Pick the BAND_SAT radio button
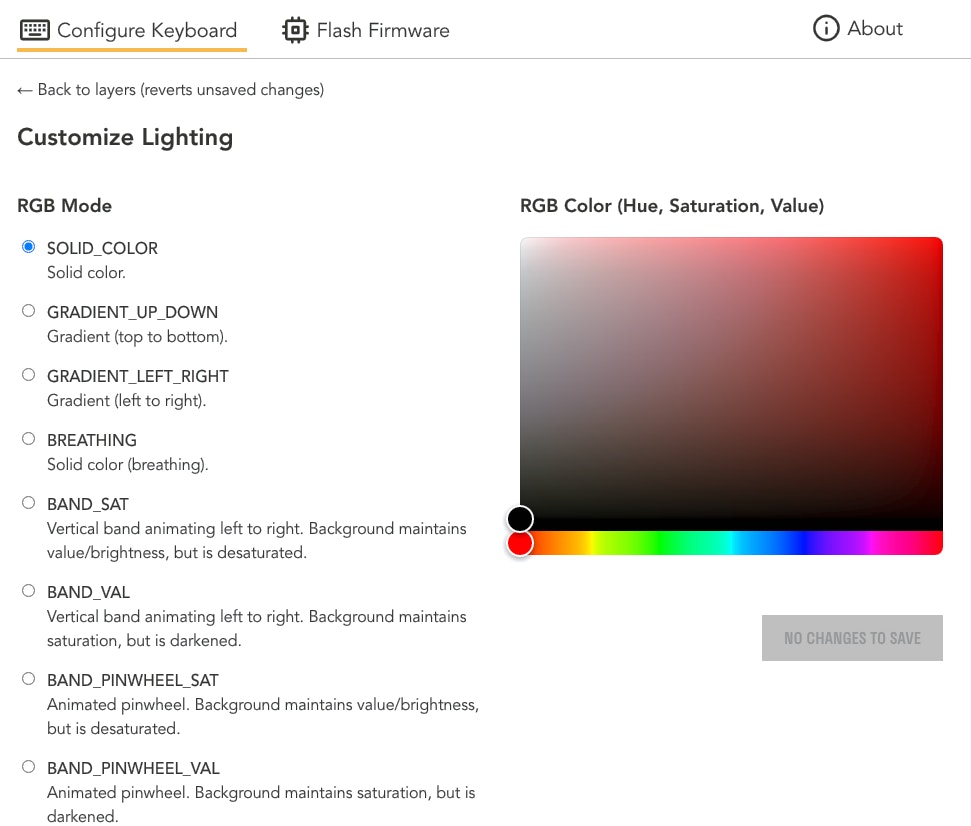This screenshot has height=826, width=971. coord(29,503)
